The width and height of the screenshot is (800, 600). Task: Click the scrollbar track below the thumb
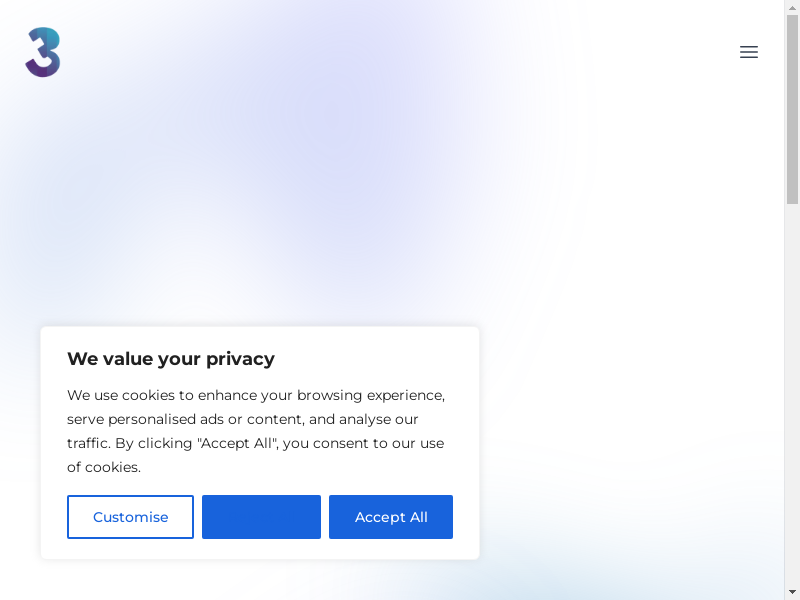click(792, 400)
